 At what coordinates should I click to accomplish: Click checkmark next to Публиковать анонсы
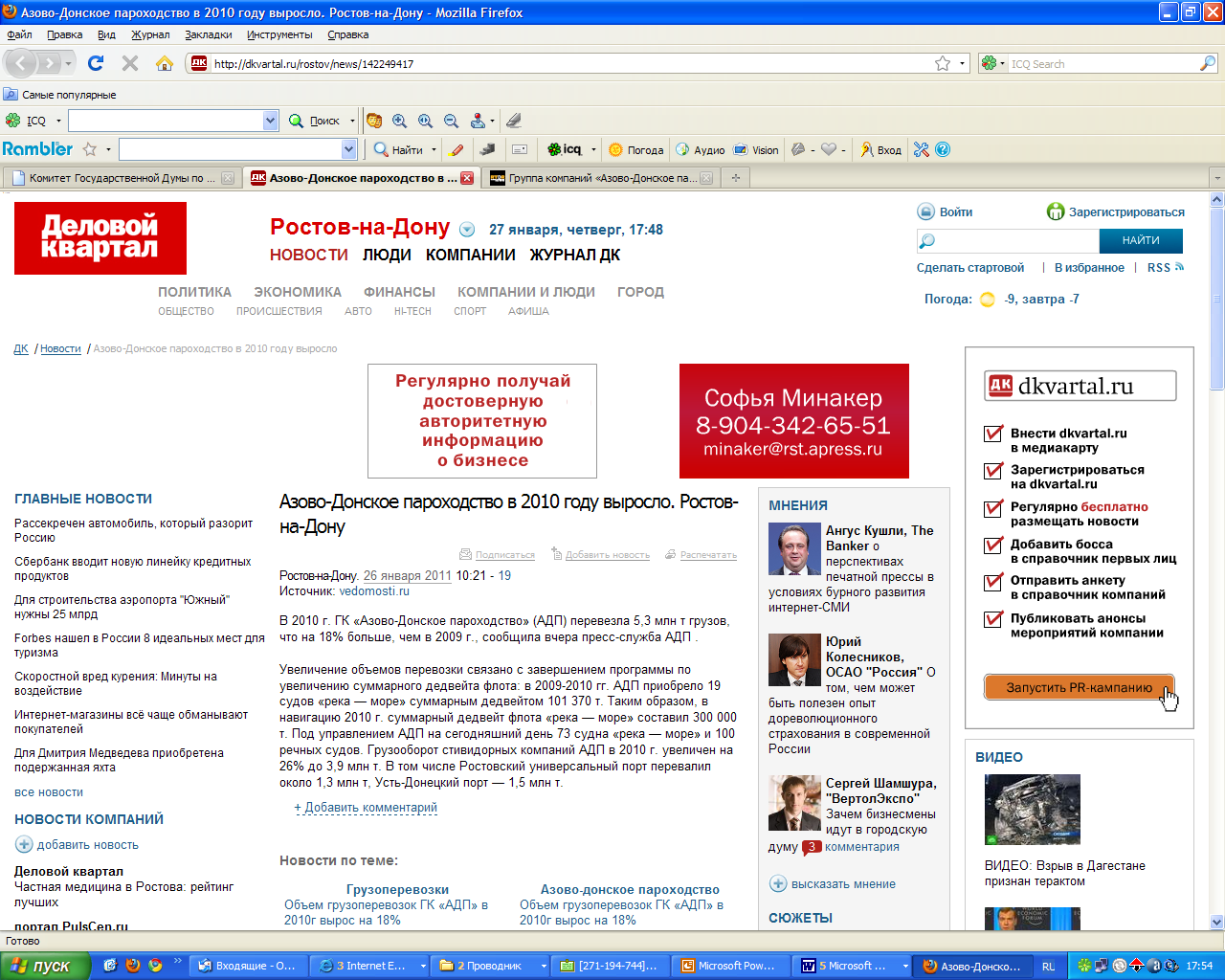click(993, 618)
